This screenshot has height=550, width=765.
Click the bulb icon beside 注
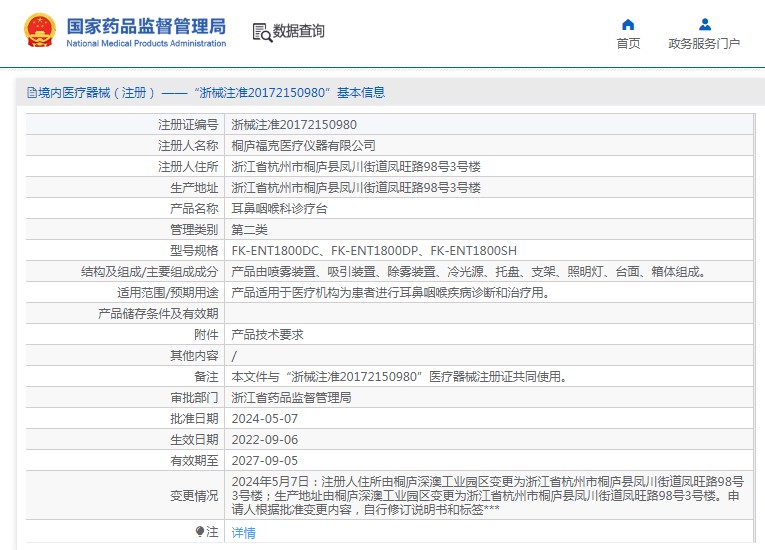(200, 531)
